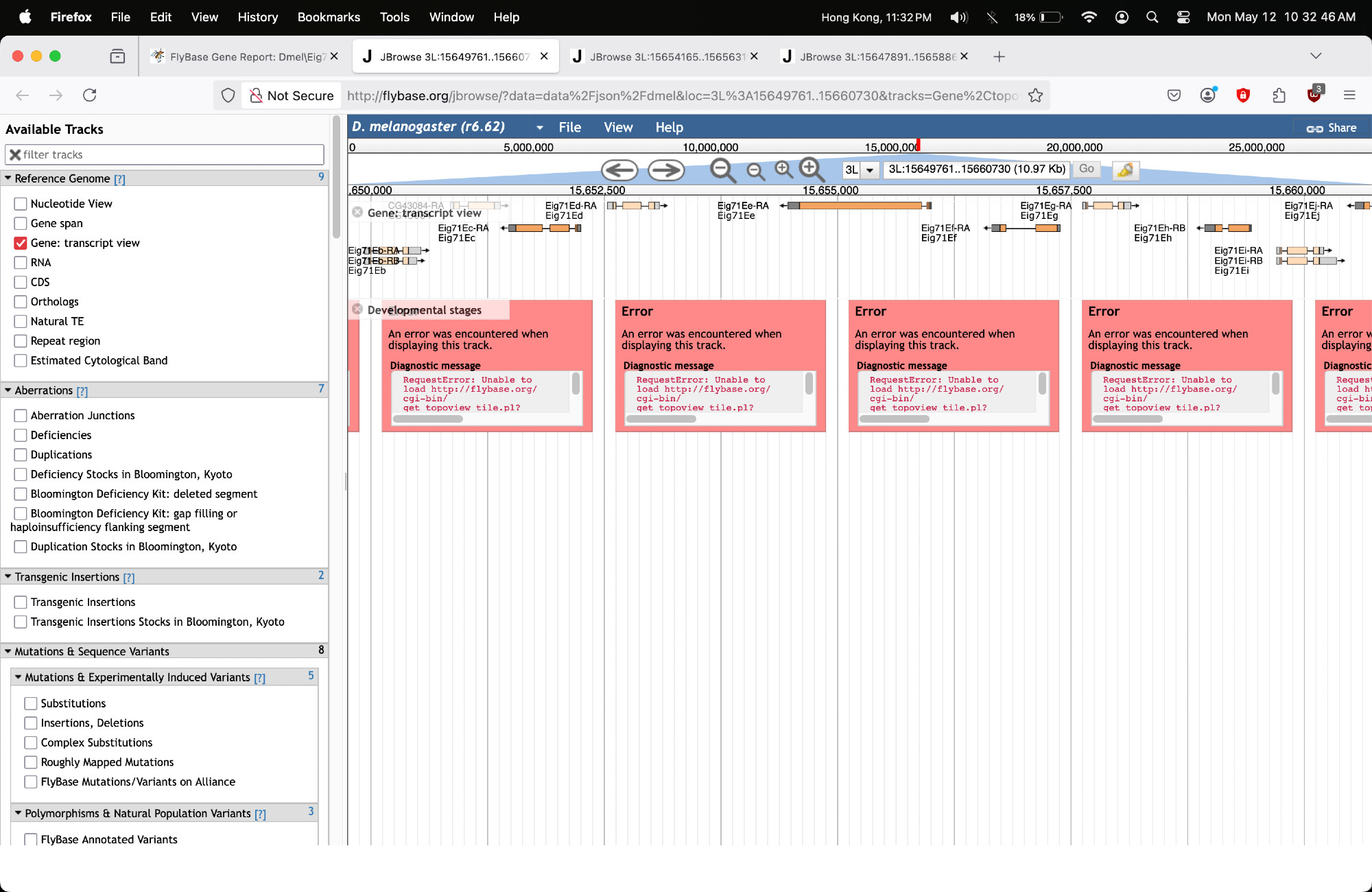Screen dimensions: 1372x892
Task: Close the Developmental stages track
Action: click(357, 309)
